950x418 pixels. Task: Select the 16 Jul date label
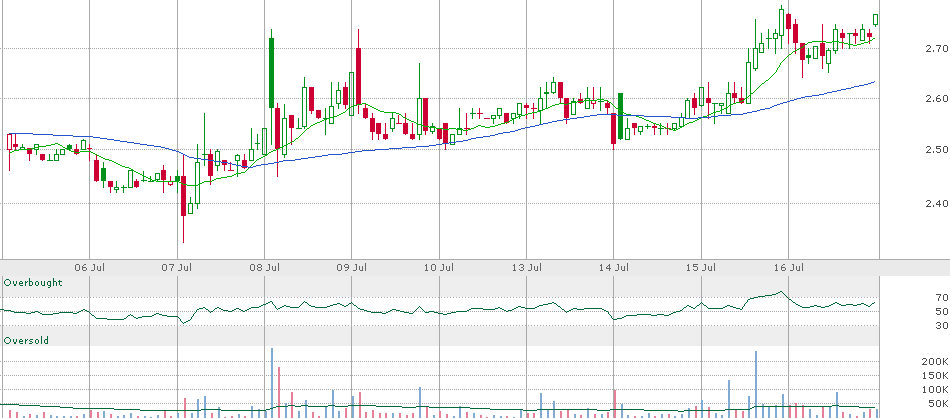point(791,267)
